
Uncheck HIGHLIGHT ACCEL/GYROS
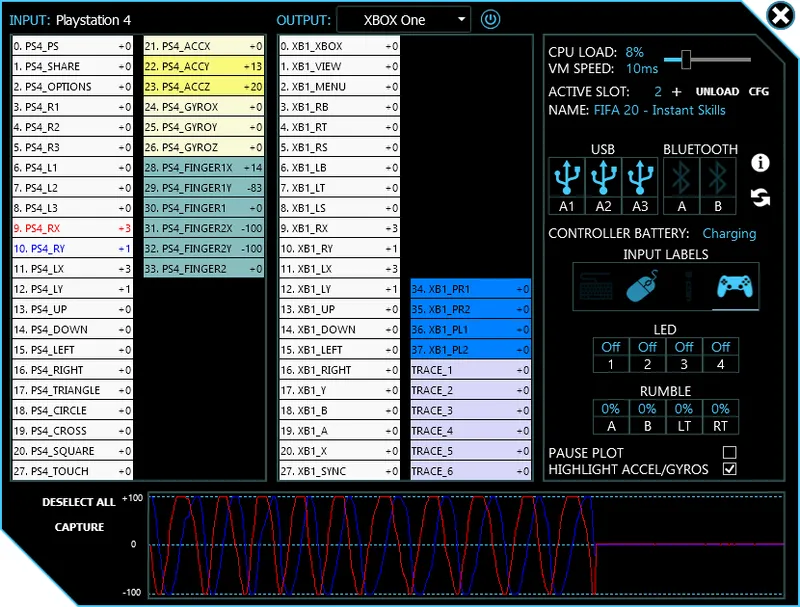(729, 468)
